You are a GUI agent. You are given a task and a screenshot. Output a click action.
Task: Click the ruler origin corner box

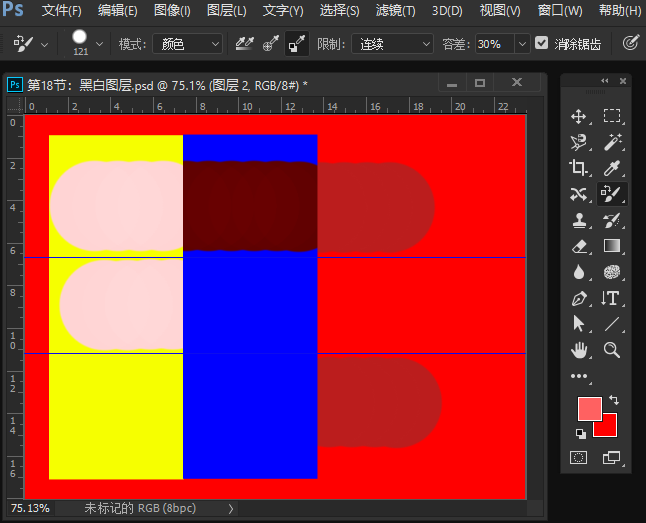(x=15, y=106)
